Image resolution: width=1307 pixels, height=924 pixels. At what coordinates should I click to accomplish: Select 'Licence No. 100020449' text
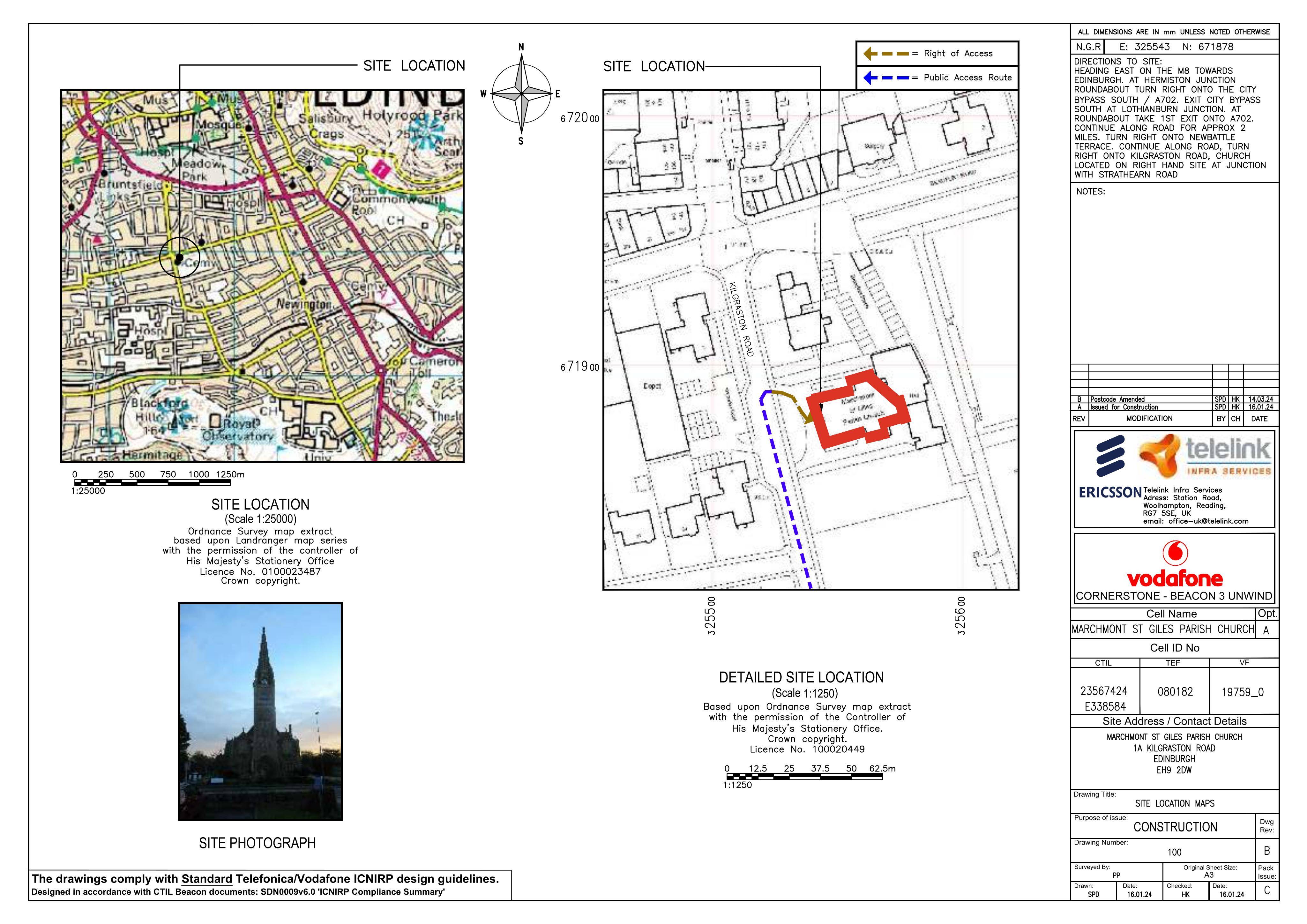[x=807, y=749]
